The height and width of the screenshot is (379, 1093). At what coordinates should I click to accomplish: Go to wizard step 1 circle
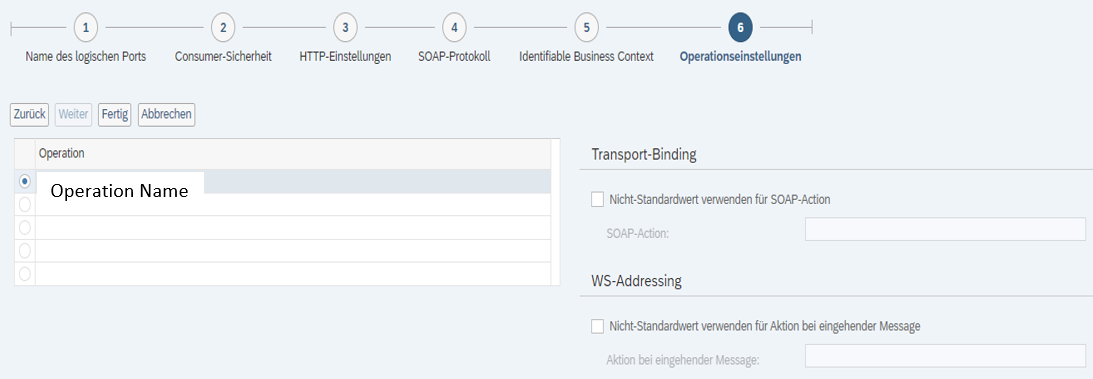click(x=86, y=28)
